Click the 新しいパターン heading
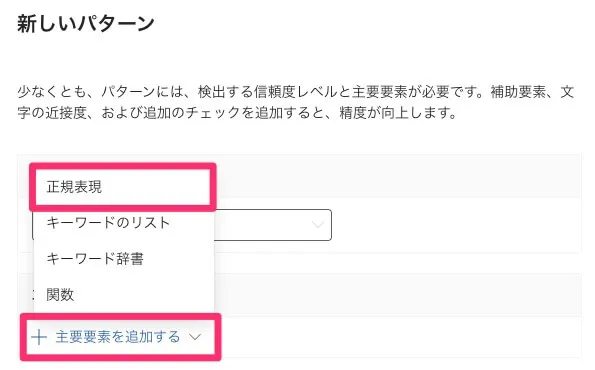 click(86, 24)
